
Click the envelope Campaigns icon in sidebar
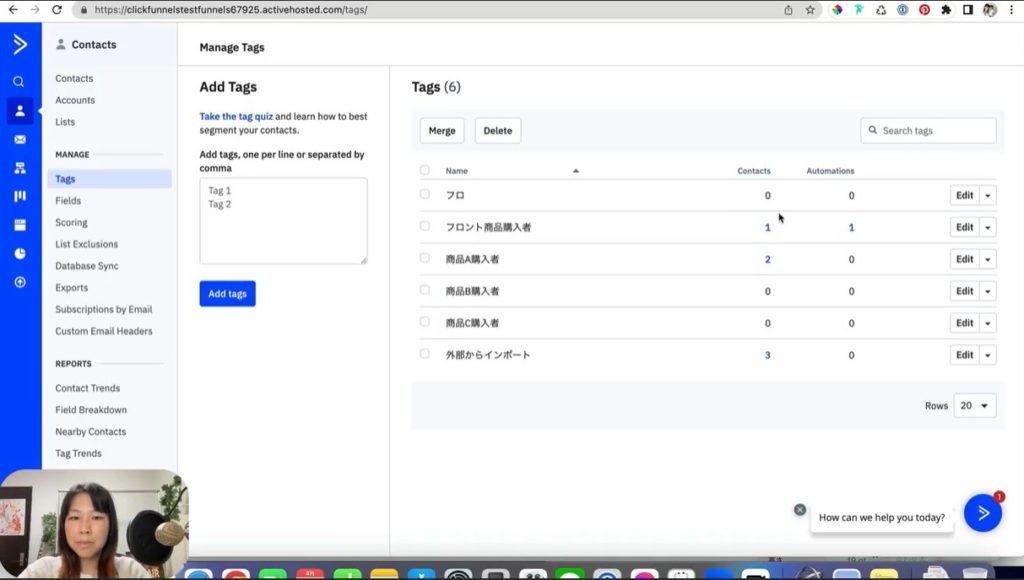tap(19, 139)
